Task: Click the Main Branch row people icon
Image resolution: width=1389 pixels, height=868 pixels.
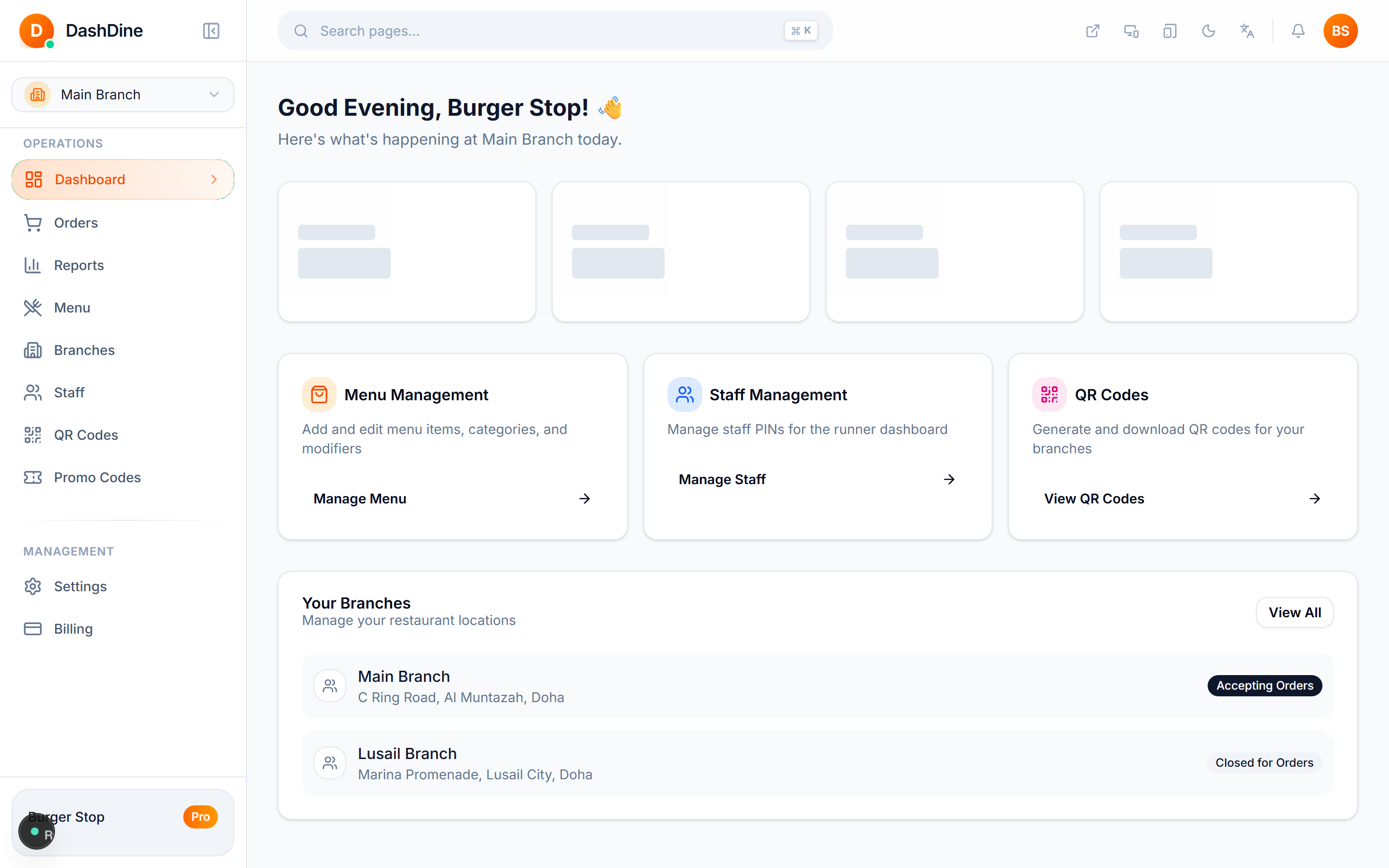Action: coord(330,685)
